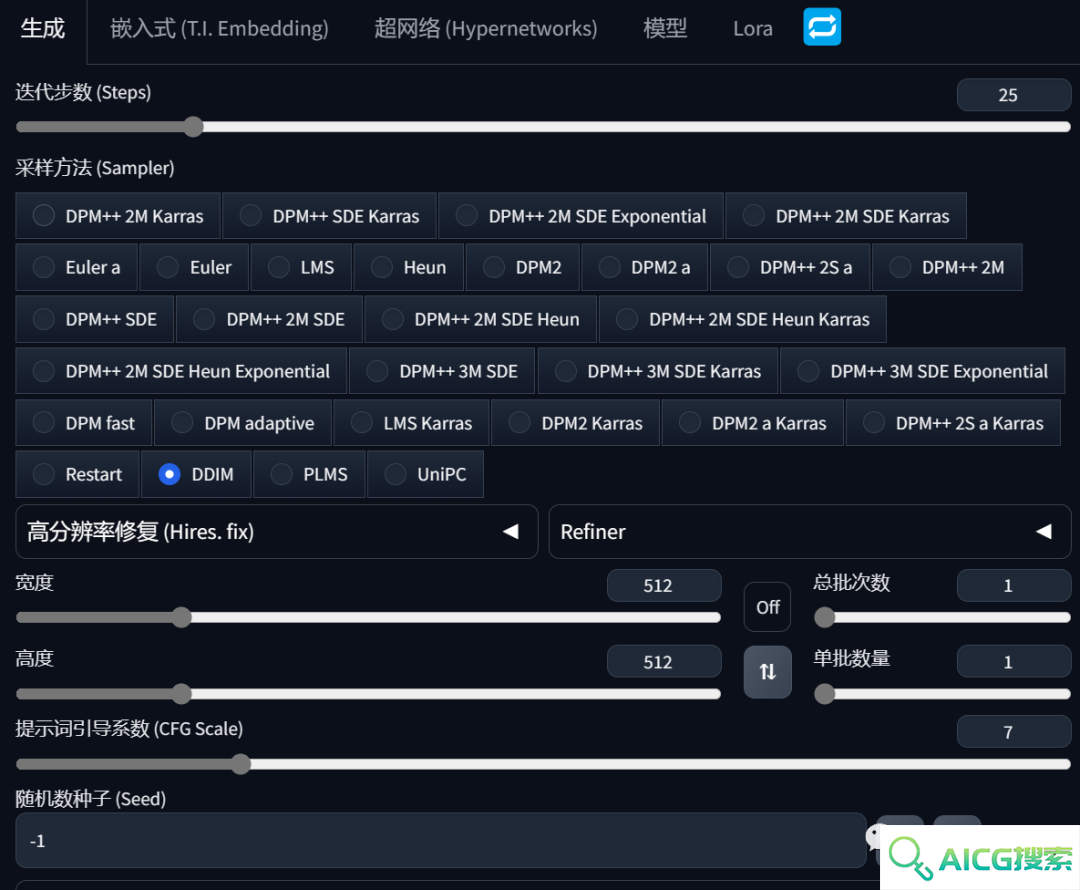Screen dimensions: 1080x890
Task: Select the PLMS sampler
Action: coord(309,474)
